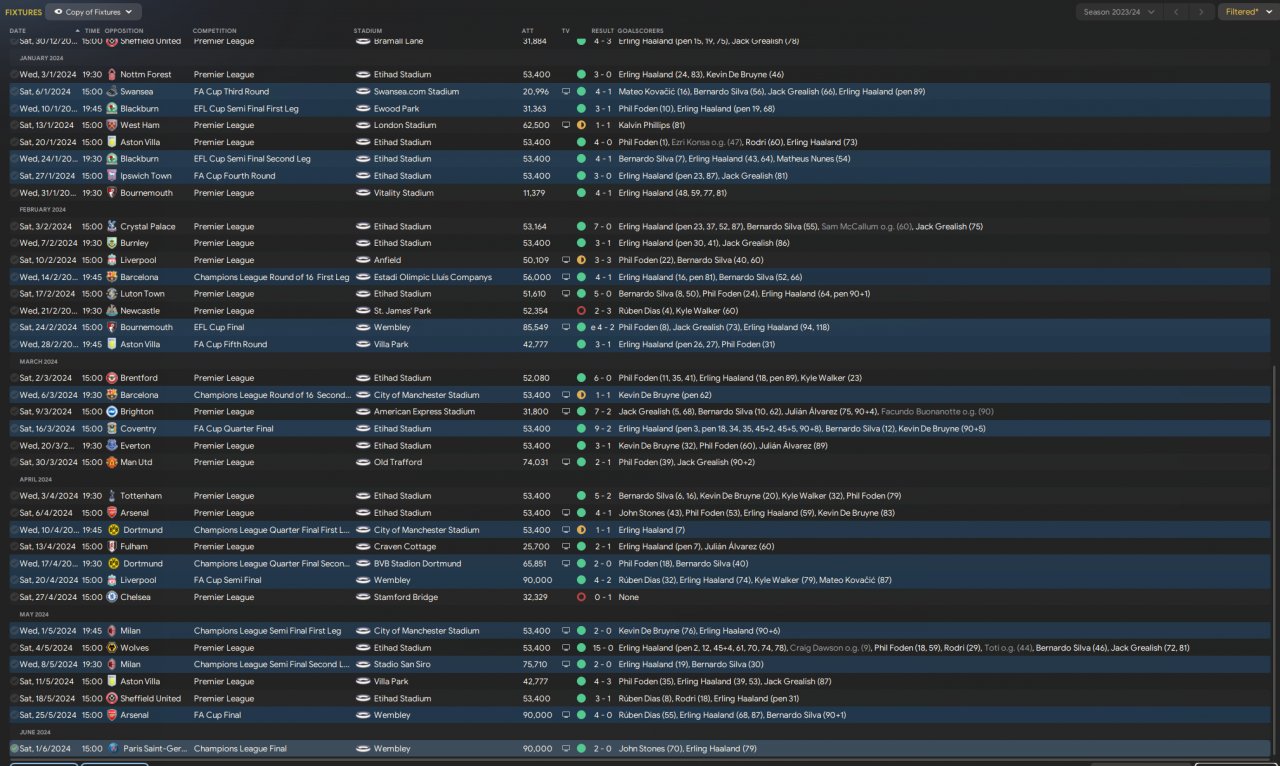
Task: Click the TV icon on the FA Cup Final row
Action: [566, 715]
